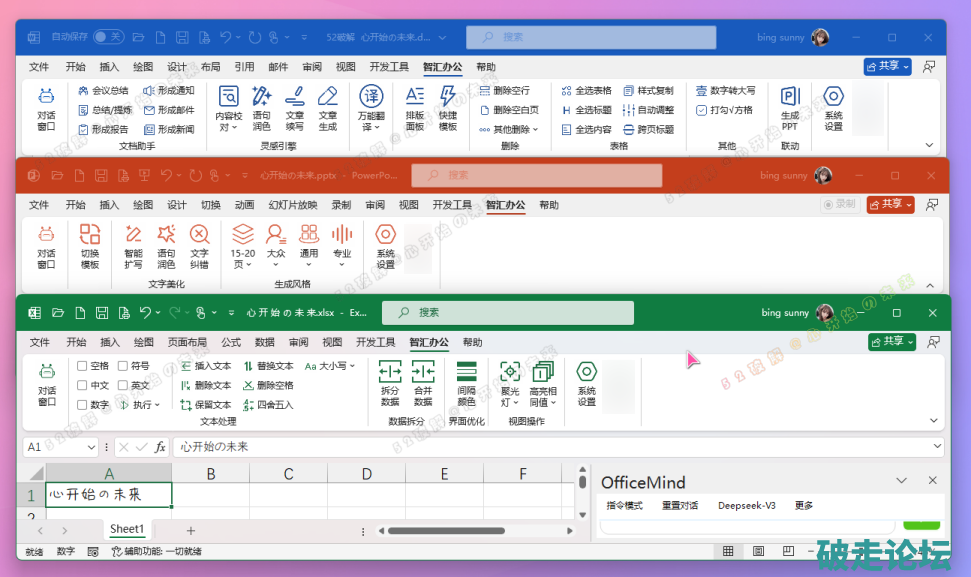Expand Excel Name Box dropdown arrow
The height and width of the screenshot is (577, 971).
92,447
